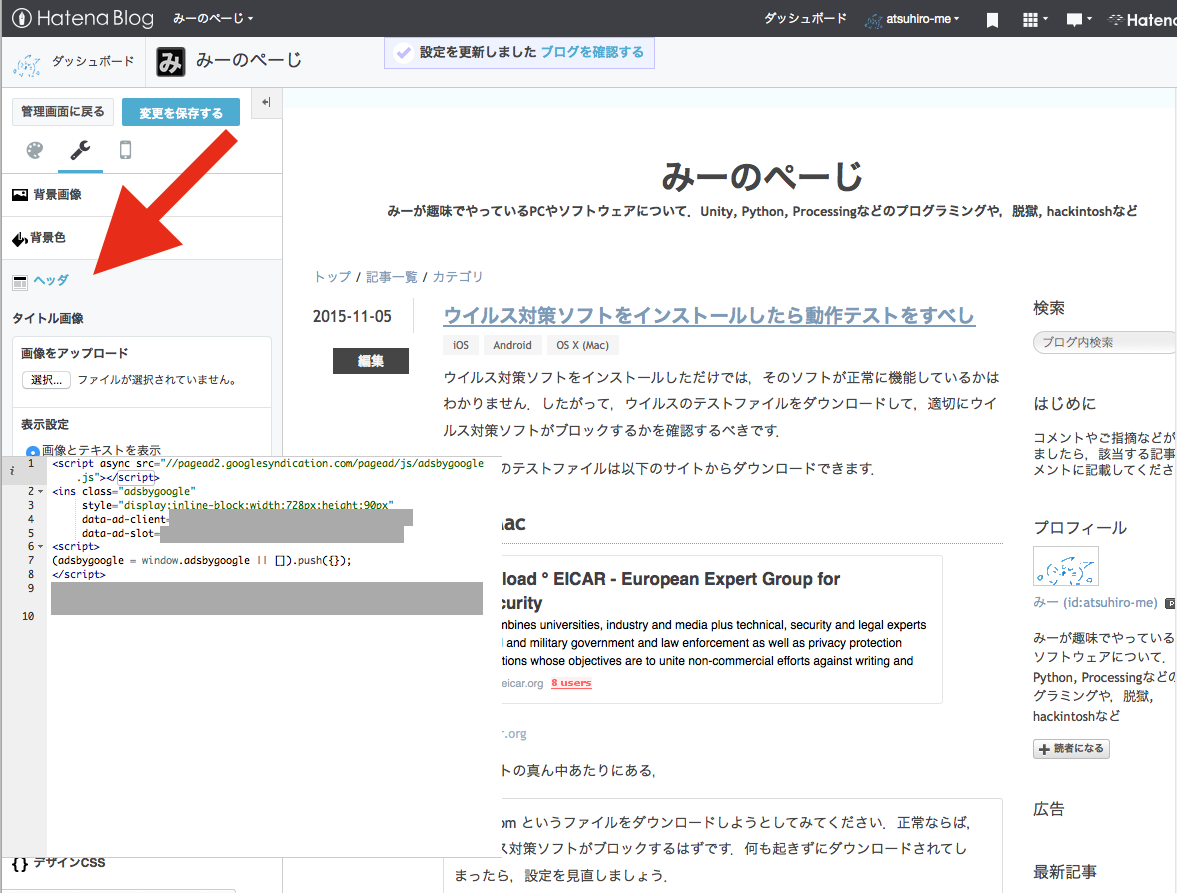Image resolution: width=1177 pixels, height=893 pixels.
Task: Open the ブログを確認する link
Action: pos(594,52)
